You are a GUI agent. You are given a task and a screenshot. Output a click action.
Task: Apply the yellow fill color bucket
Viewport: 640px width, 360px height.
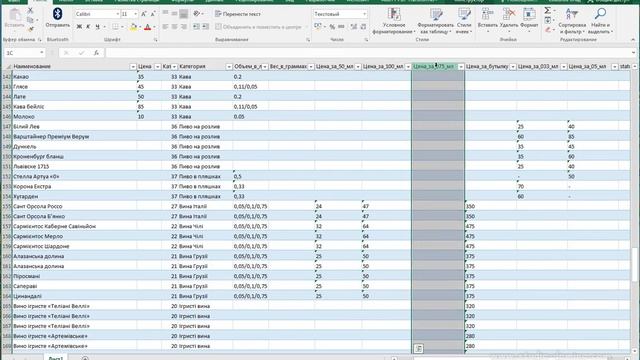point(133,27)
